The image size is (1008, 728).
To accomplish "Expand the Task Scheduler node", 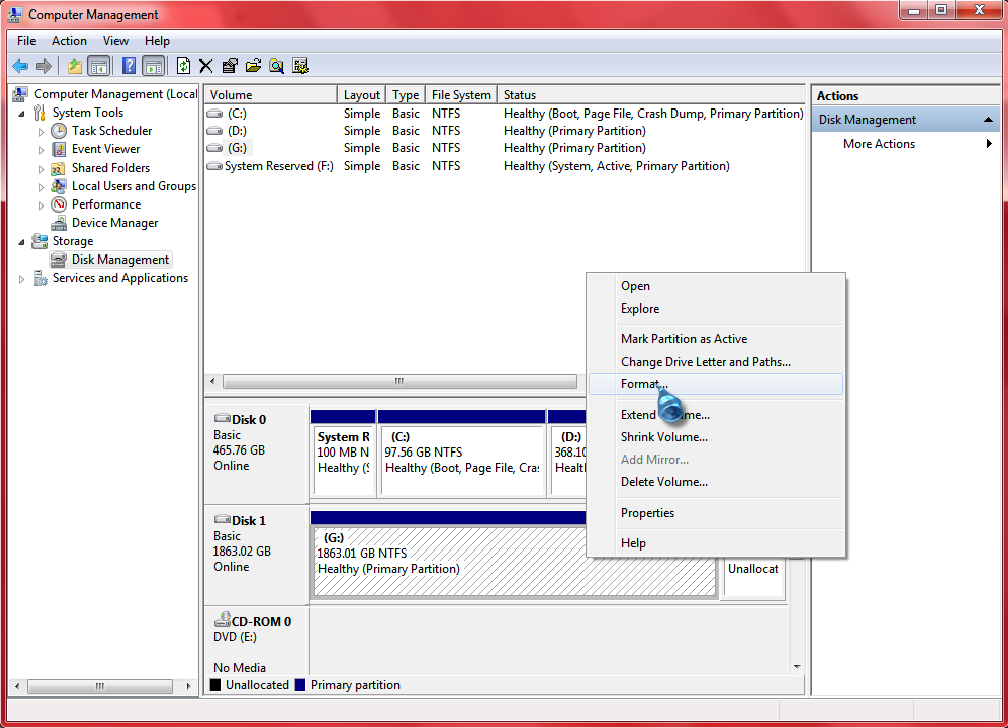I will coord(41,132).
